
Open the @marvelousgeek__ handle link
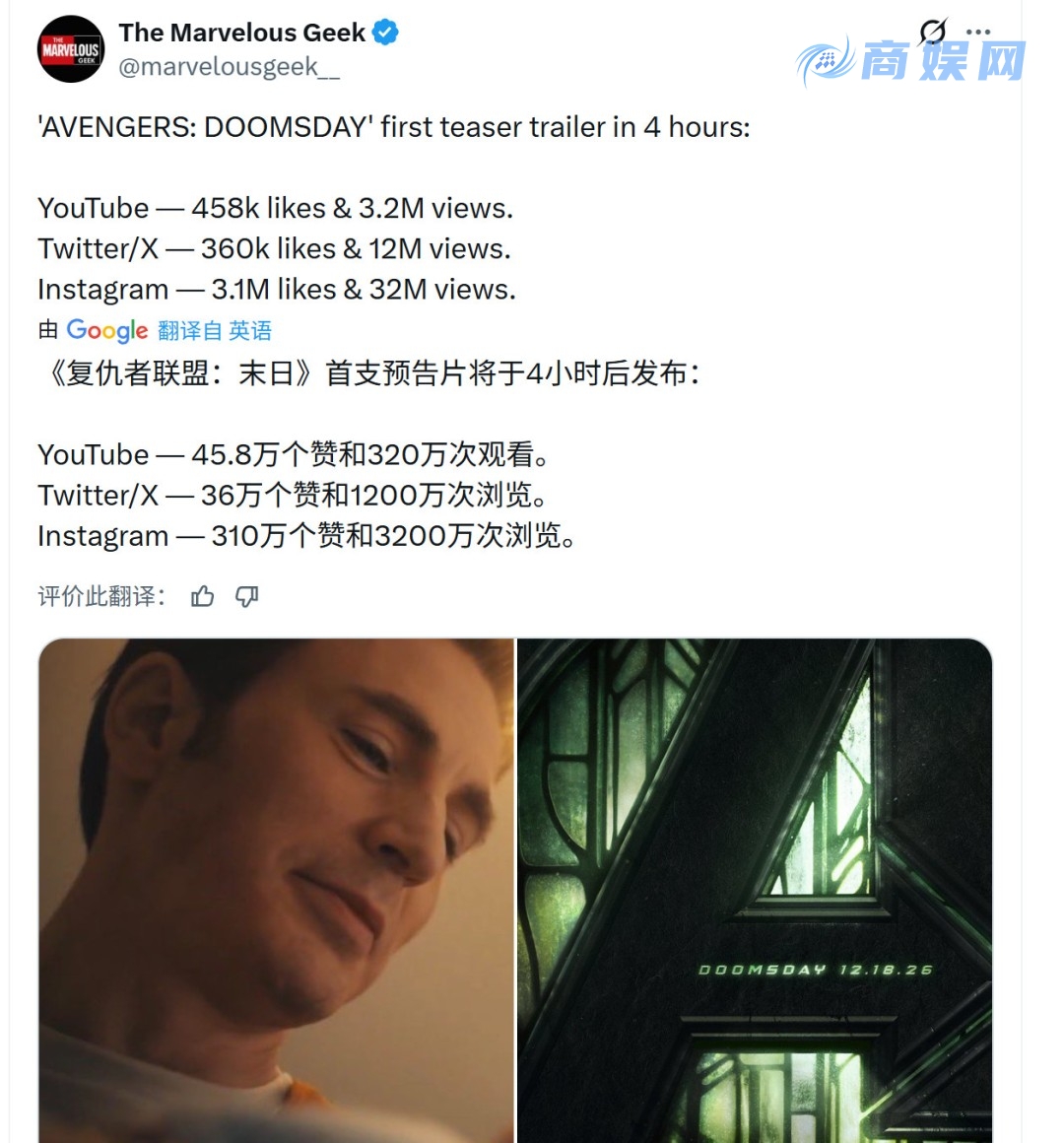point(229,67)
